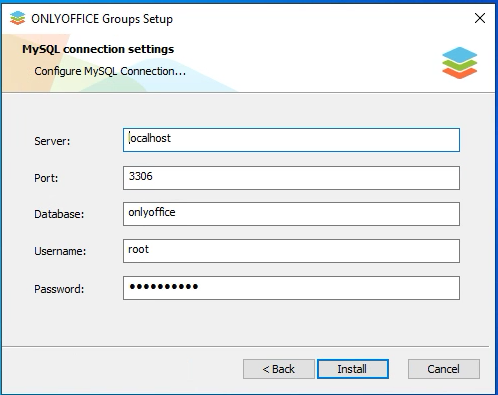Click the 'Username:' label
Image resolution: width=498 pixels, height=395 pixels.
[x=60, y=251]
